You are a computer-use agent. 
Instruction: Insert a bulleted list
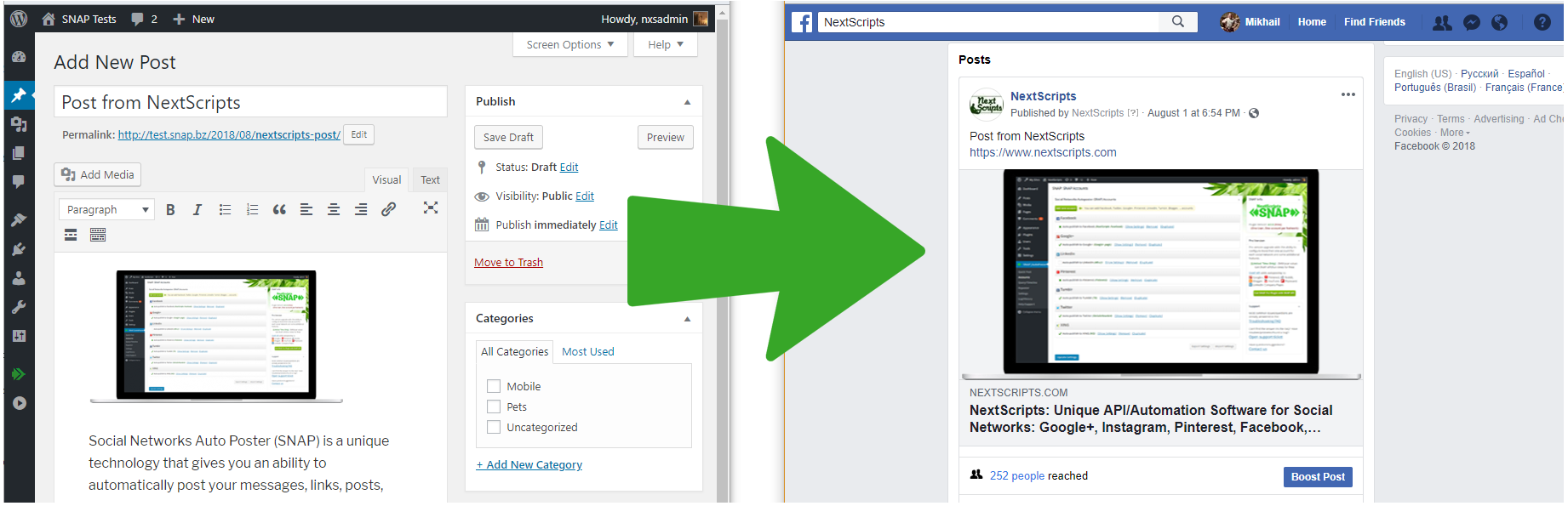click(x=225, y=209)
